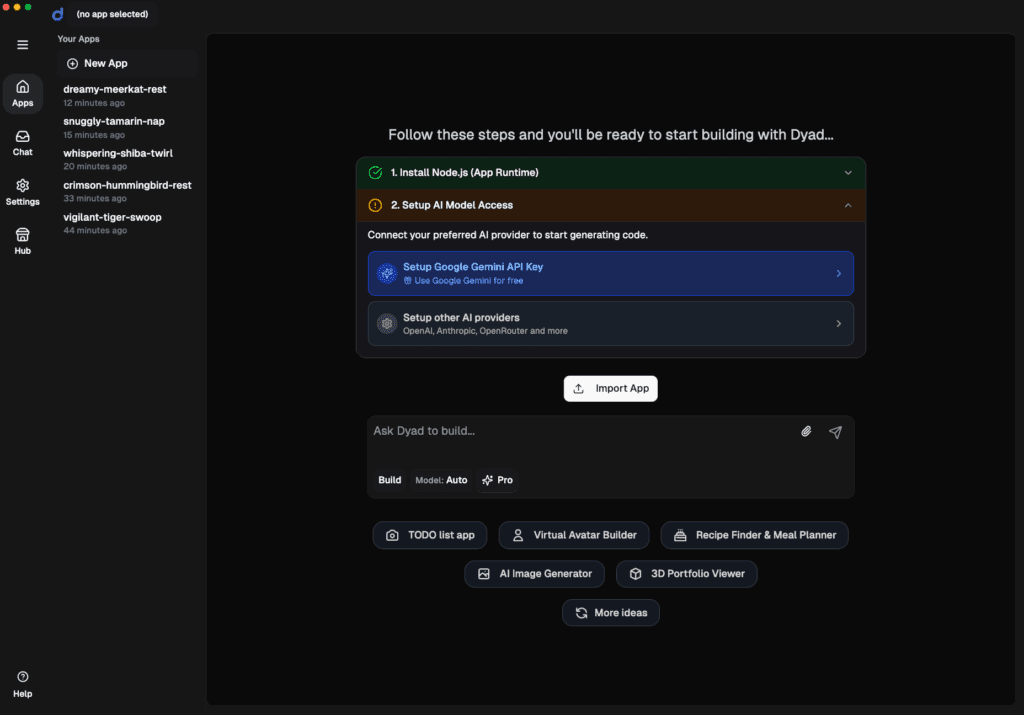1024x715 pixels.
Task: Open Setup Google Gemini API Key
Action: [x=611, y=274]
